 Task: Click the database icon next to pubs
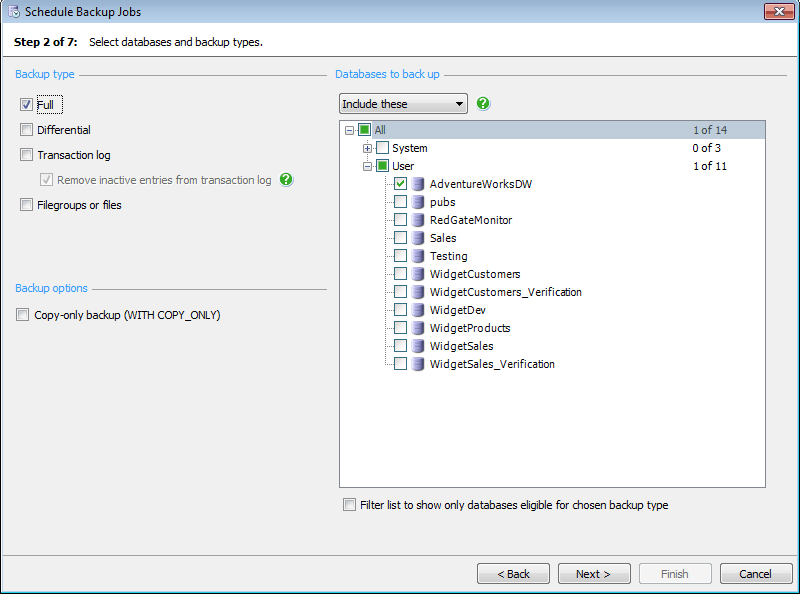418,202
